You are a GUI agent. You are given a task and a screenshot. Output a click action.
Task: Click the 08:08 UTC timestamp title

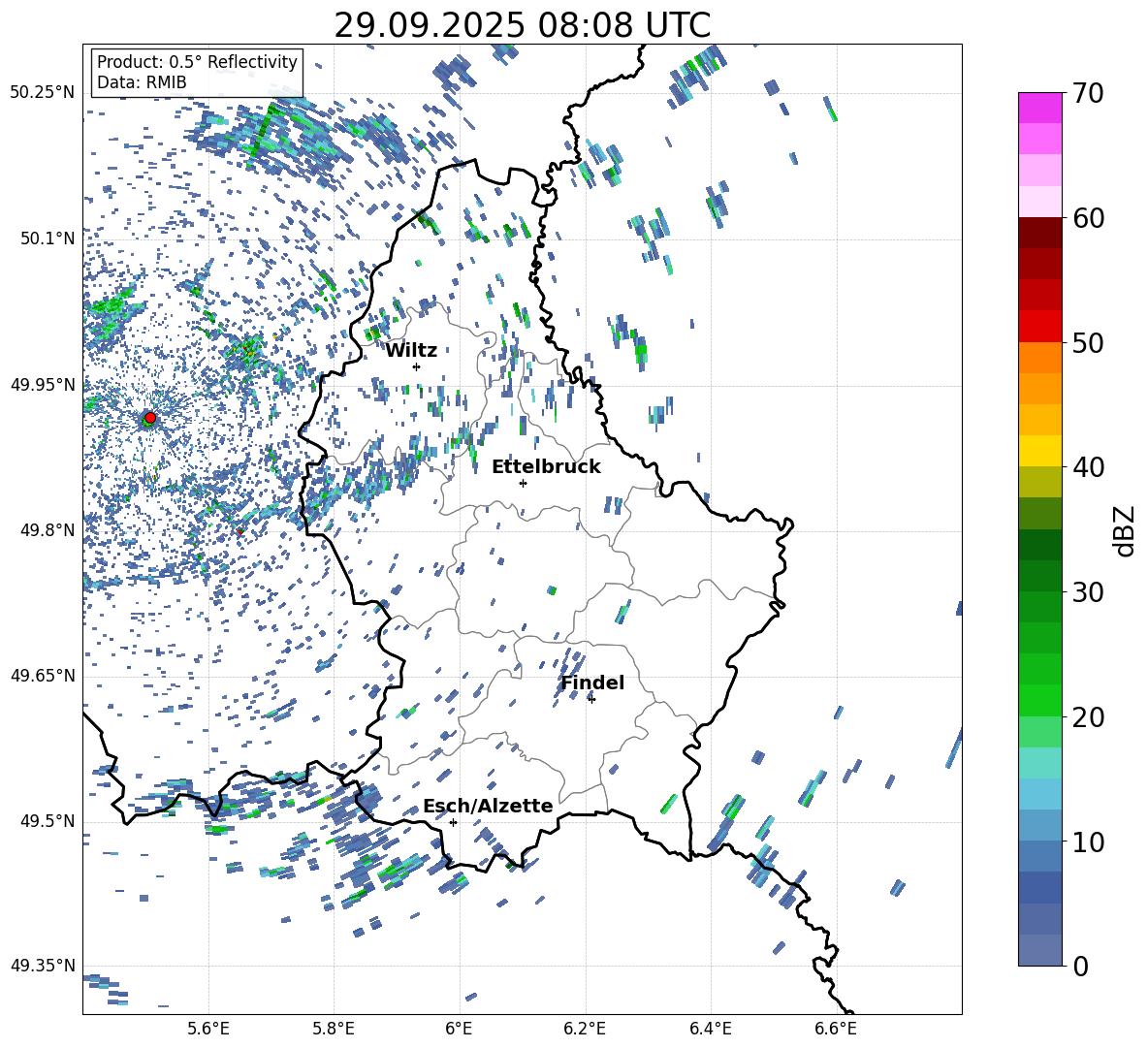point(522,25)
